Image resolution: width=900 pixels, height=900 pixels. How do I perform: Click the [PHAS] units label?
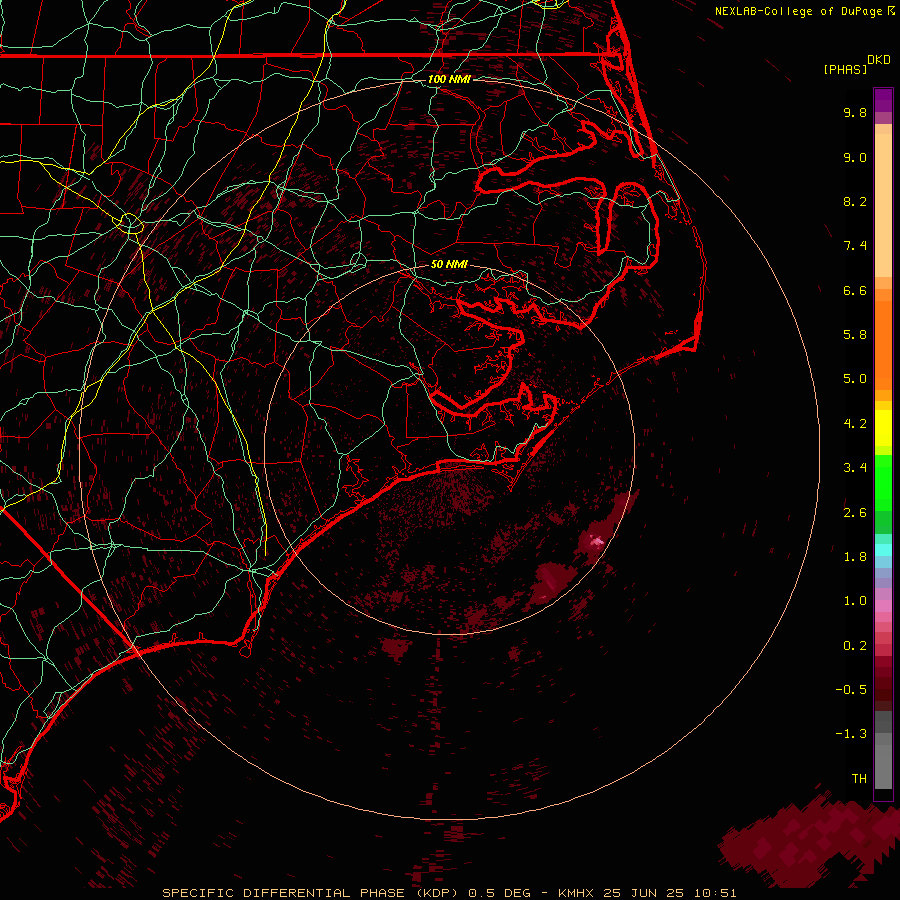pos(845,69)
